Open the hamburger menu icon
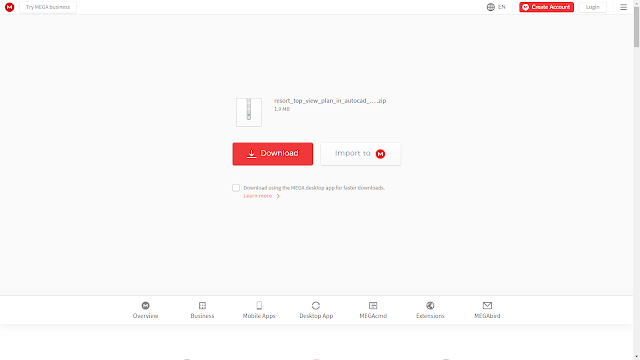Screen dimensions: 640x360 point(623,7)
